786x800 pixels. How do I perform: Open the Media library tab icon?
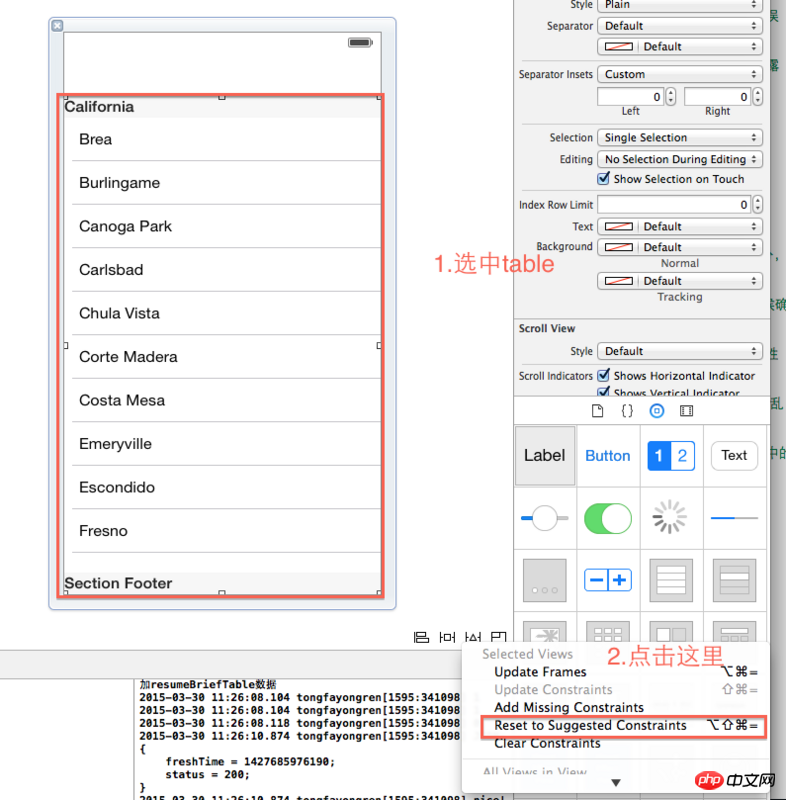click(686, 411)
